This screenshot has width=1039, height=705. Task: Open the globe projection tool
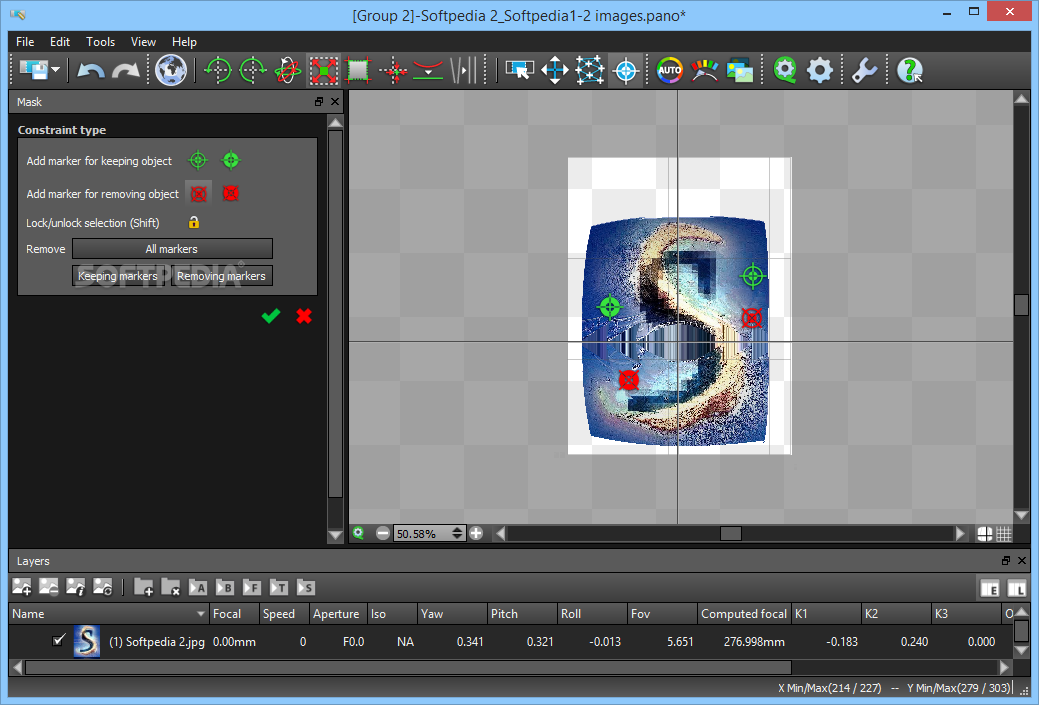tap(171, 70)
